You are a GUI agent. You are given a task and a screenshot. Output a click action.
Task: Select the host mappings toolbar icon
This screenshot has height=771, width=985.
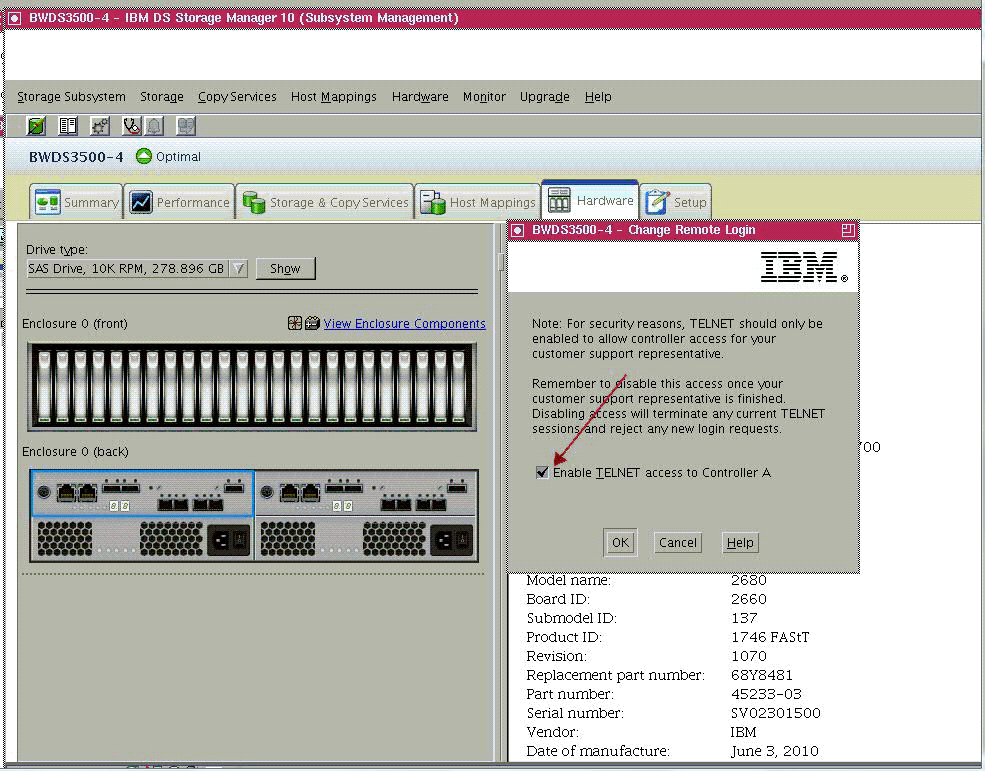pyautogui.click(x=186, y=125)
